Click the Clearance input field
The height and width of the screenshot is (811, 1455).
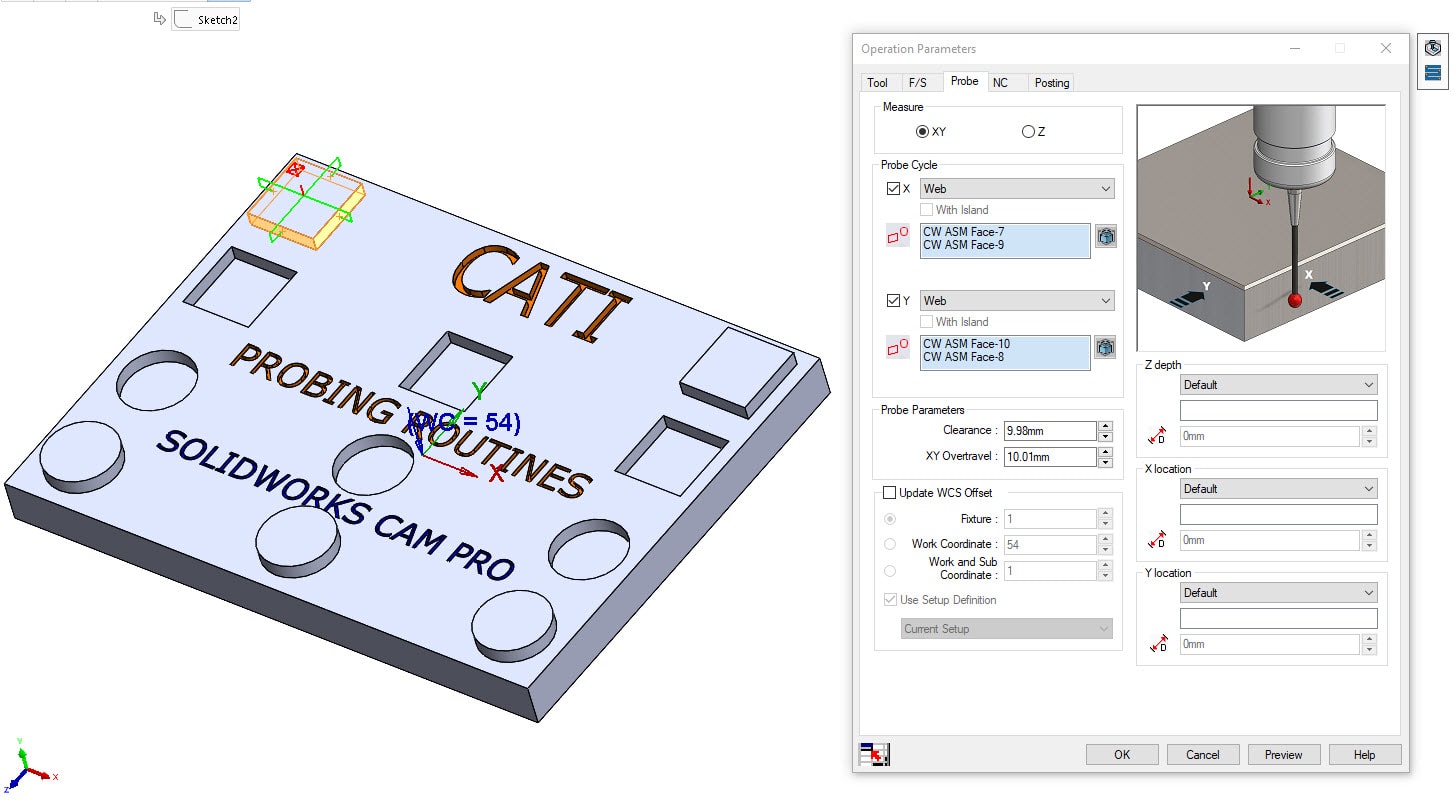[x=1050, y=431]
